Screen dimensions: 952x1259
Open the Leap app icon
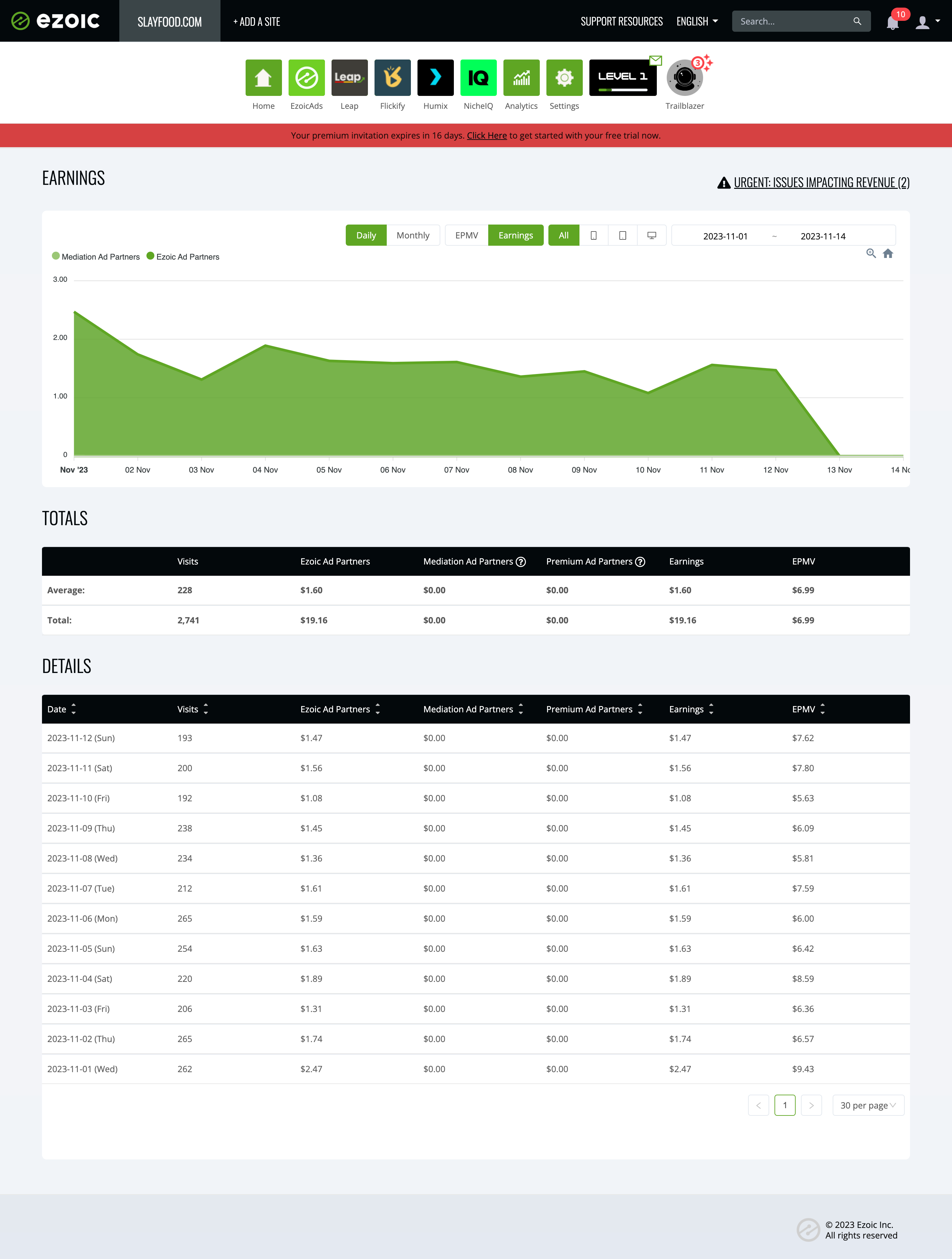(x=349, y=77)
